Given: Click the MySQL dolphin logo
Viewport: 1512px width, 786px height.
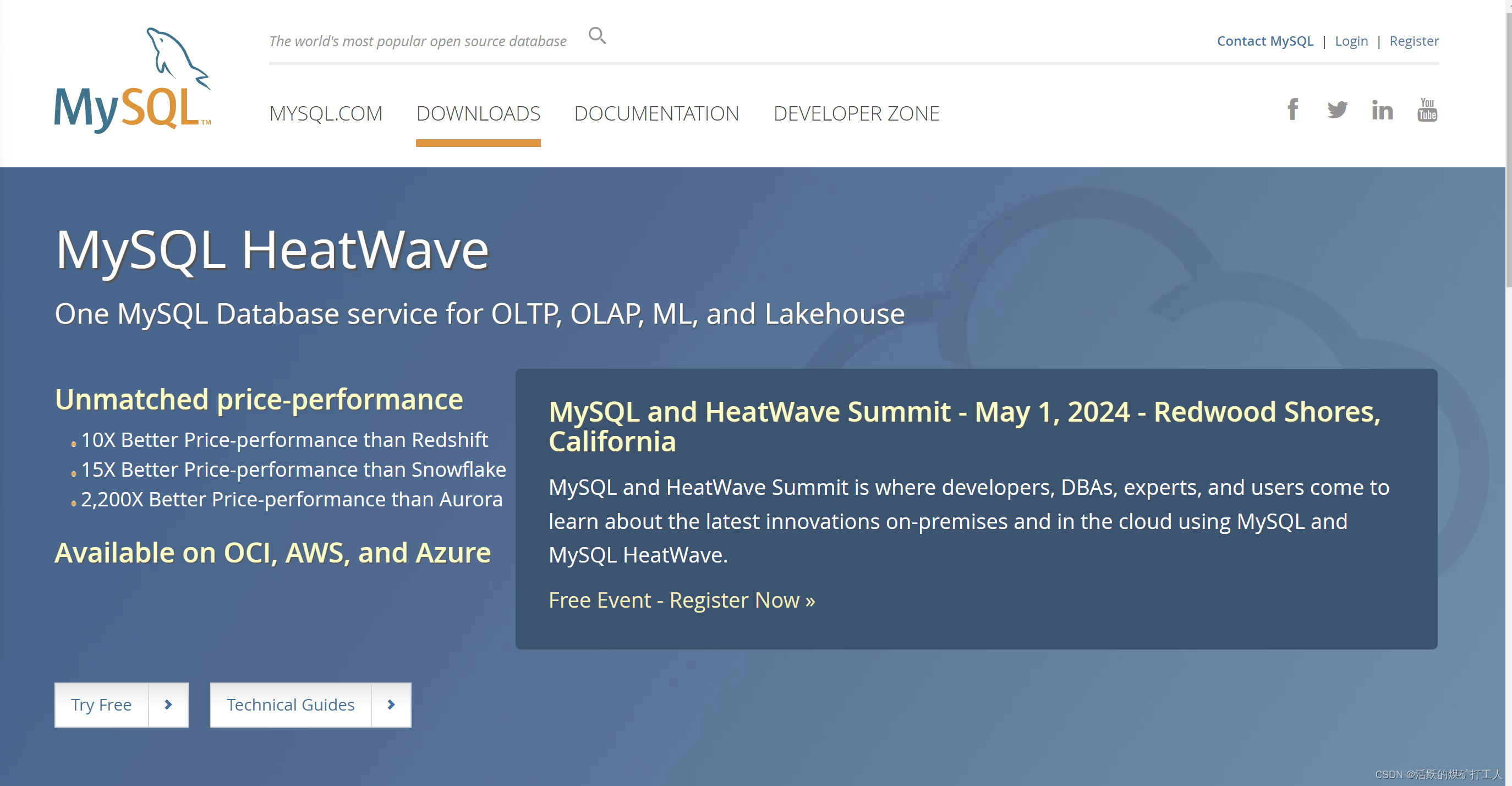Looking at the screenshot, I should pyautogui.click(x=133, y=80).
